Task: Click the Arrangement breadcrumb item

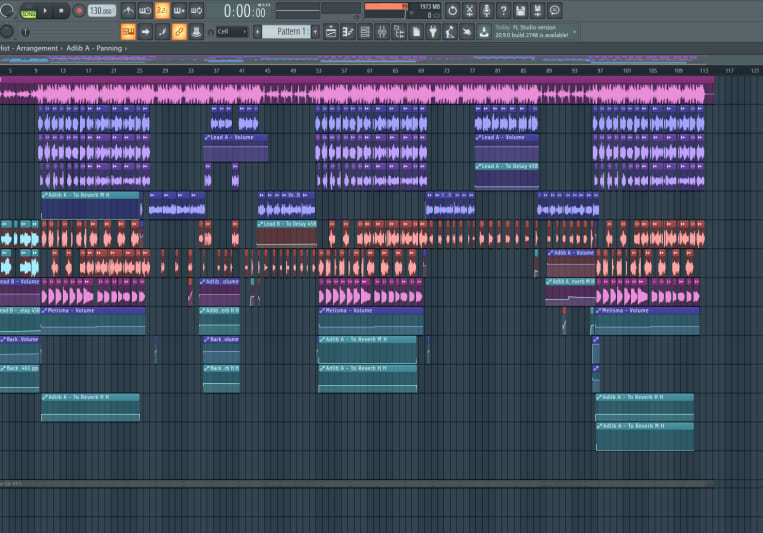Action: click(x=37, y=48)
